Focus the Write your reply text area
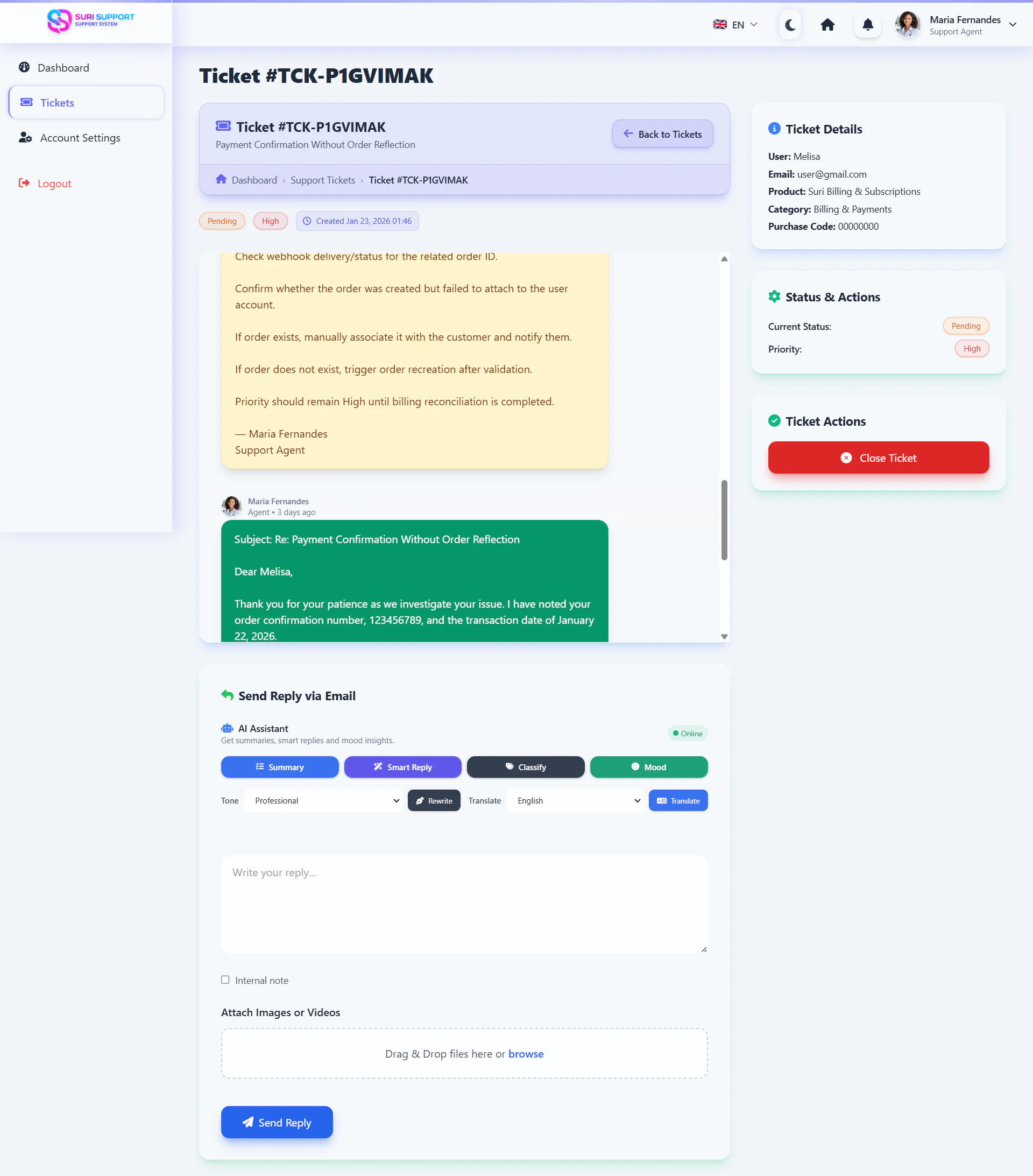Viewport: 1033px width, 1176px height. coord(464,903)
